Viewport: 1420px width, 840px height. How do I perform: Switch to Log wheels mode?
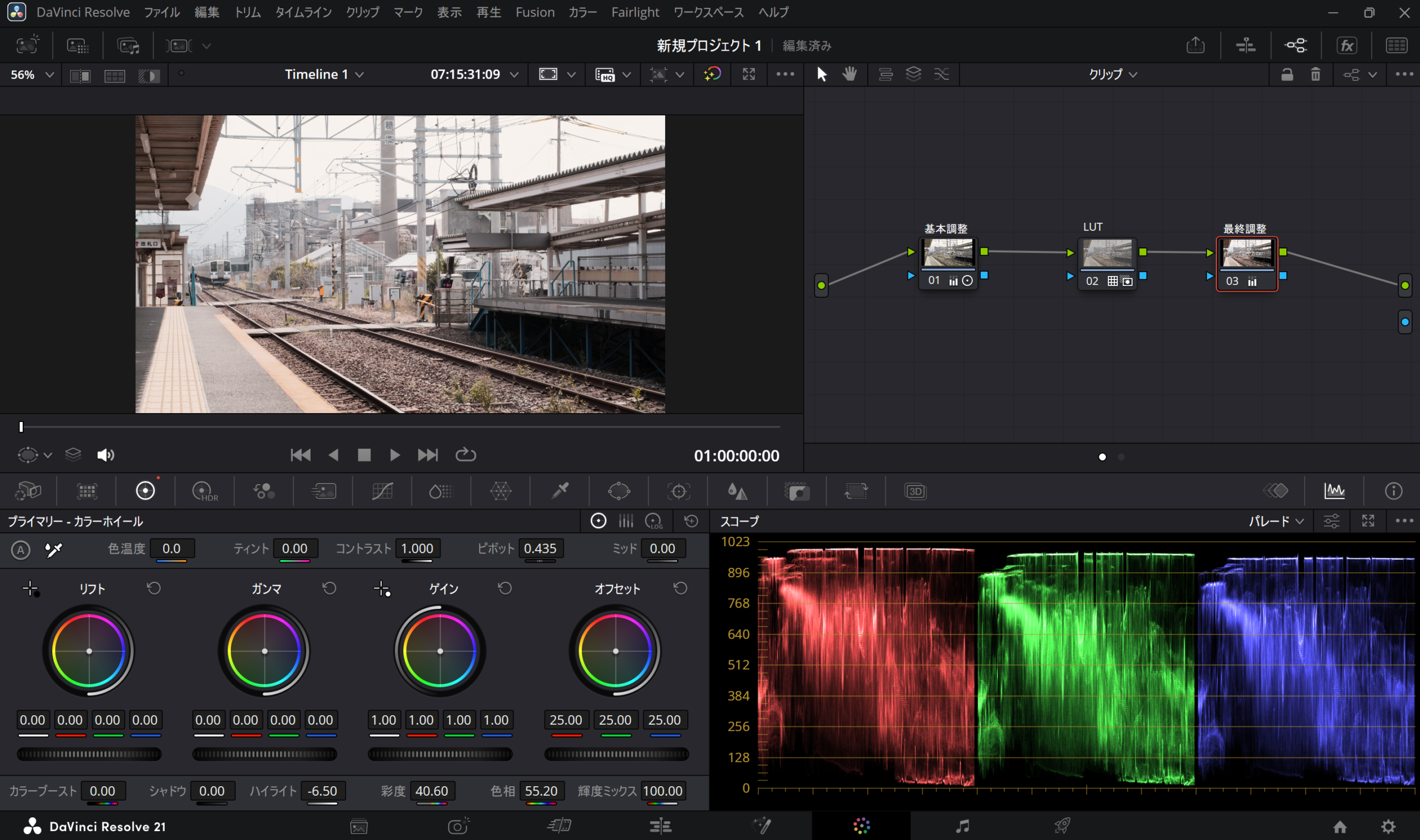(x=654, y=521)
